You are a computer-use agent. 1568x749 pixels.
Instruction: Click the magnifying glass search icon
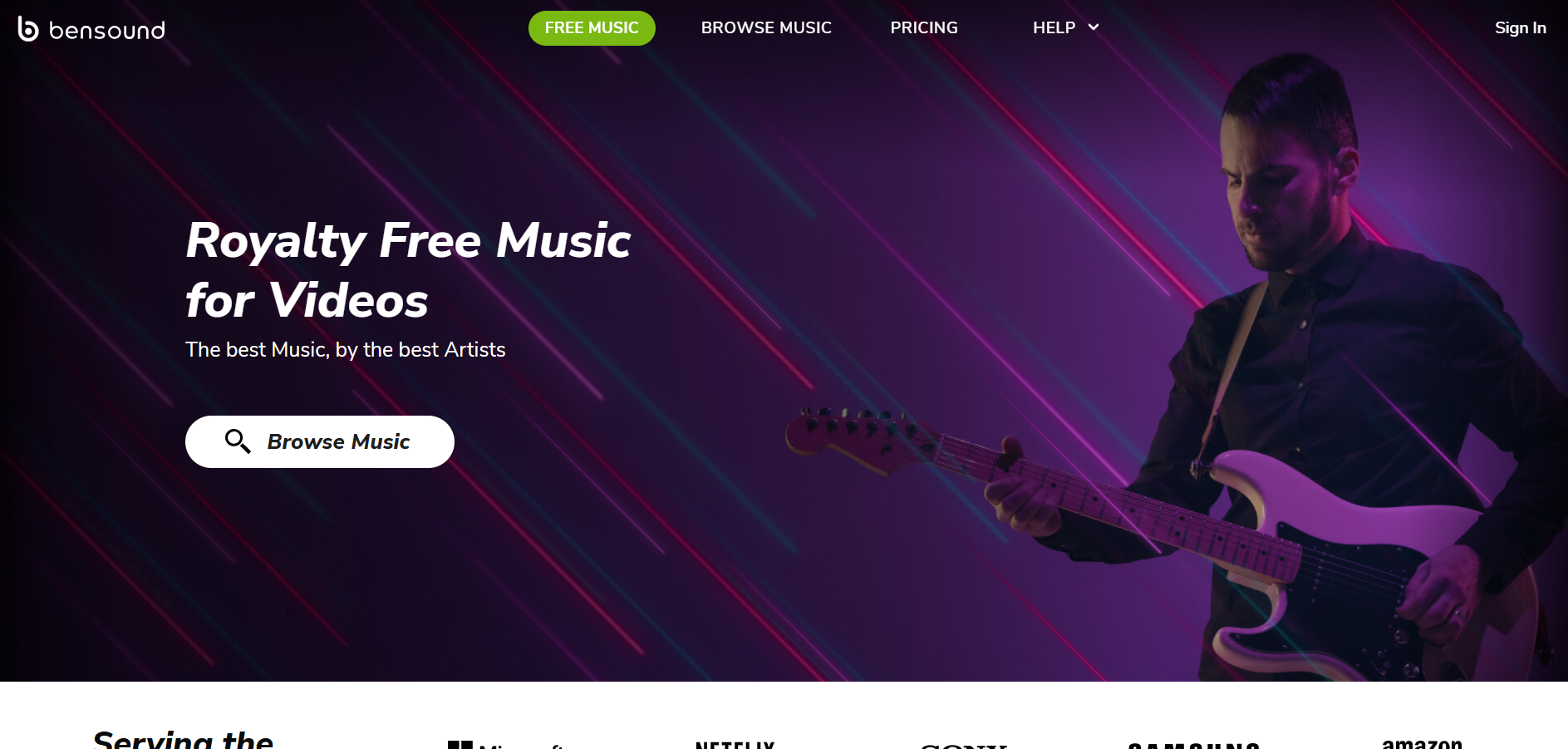pyautogui.click(x=238, y=441)
